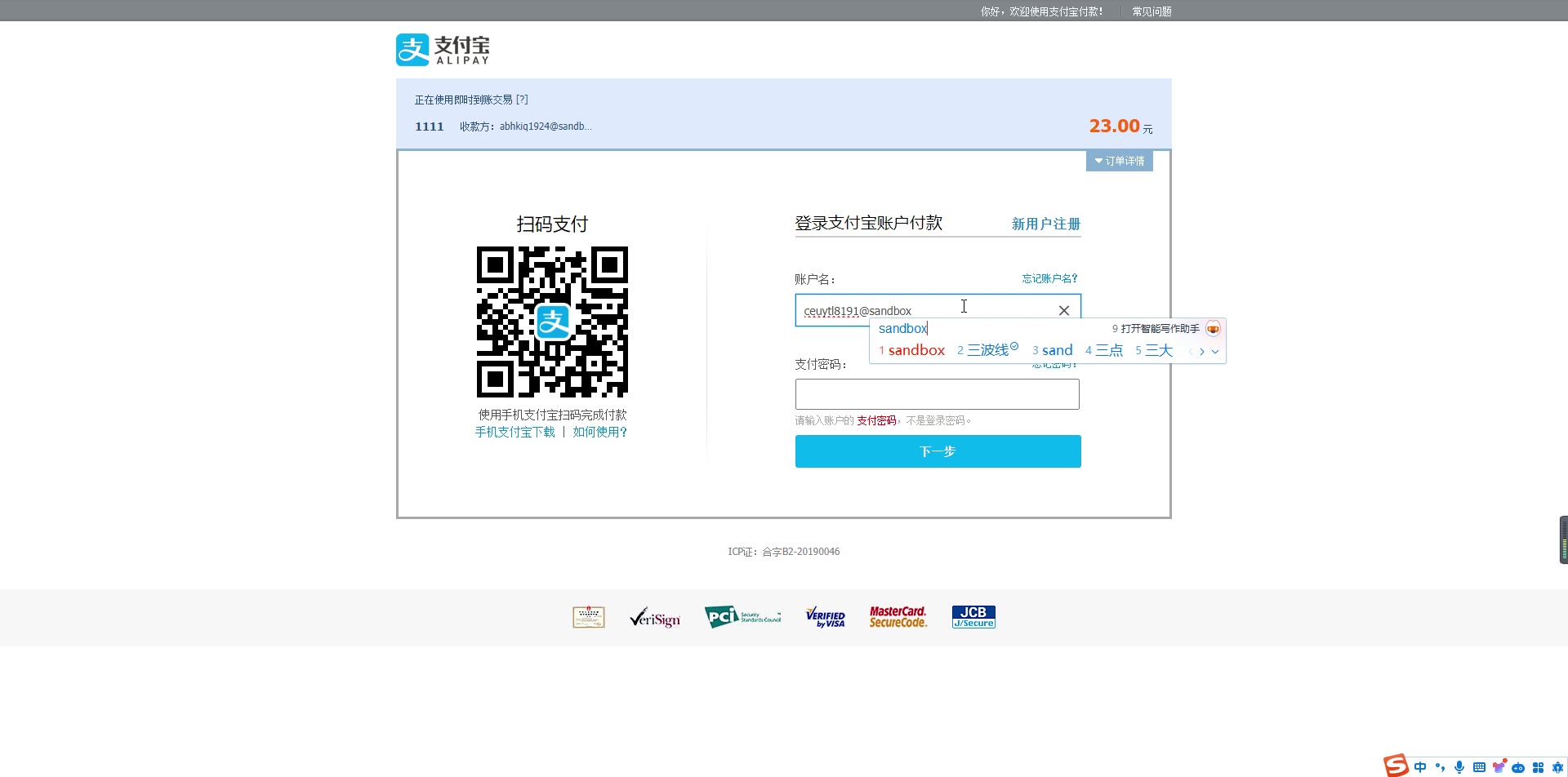Viewport: 1568px width, 777px height.
Task: Open the soft keyboard icon in IME toolbar
Action: (1479, 767)
